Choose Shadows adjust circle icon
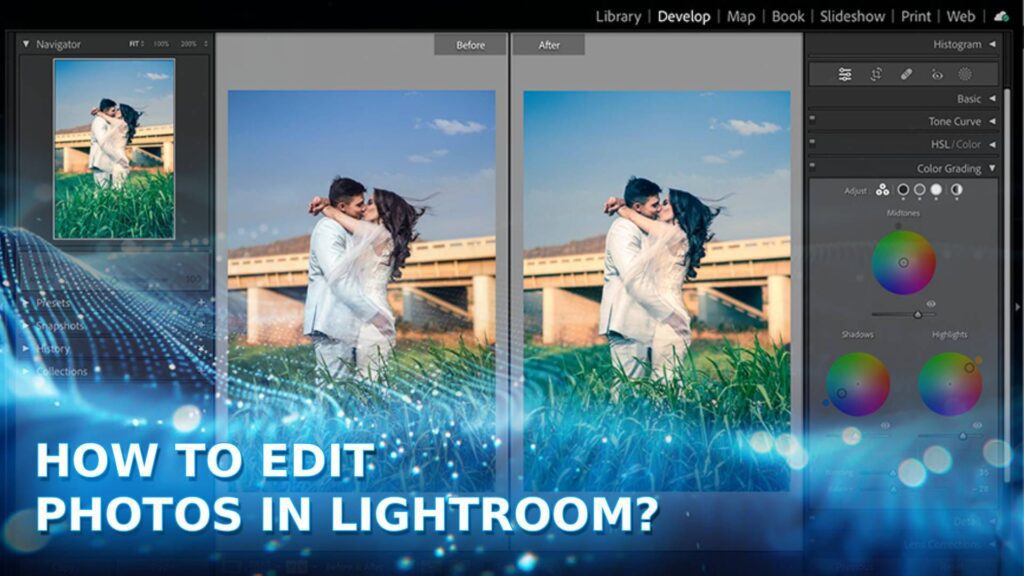Image resolution: width=1024 pixels, height=576 pixels. coord(903,190)
